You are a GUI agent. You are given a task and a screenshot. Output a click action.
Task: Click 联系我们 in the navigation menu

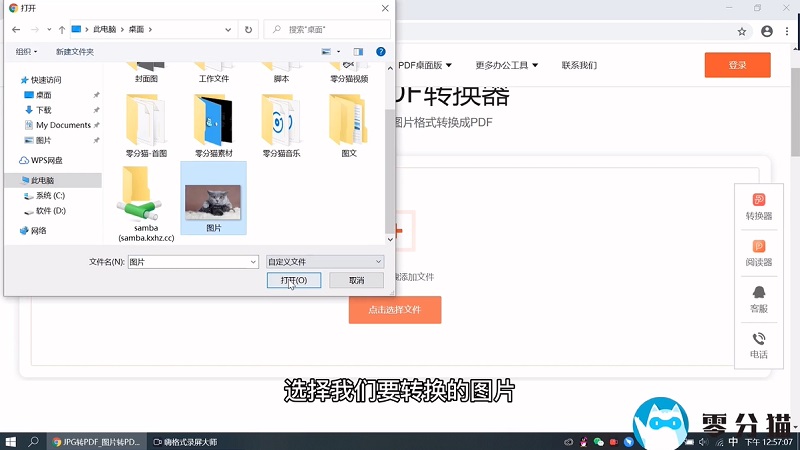click(x=579, y=65)
